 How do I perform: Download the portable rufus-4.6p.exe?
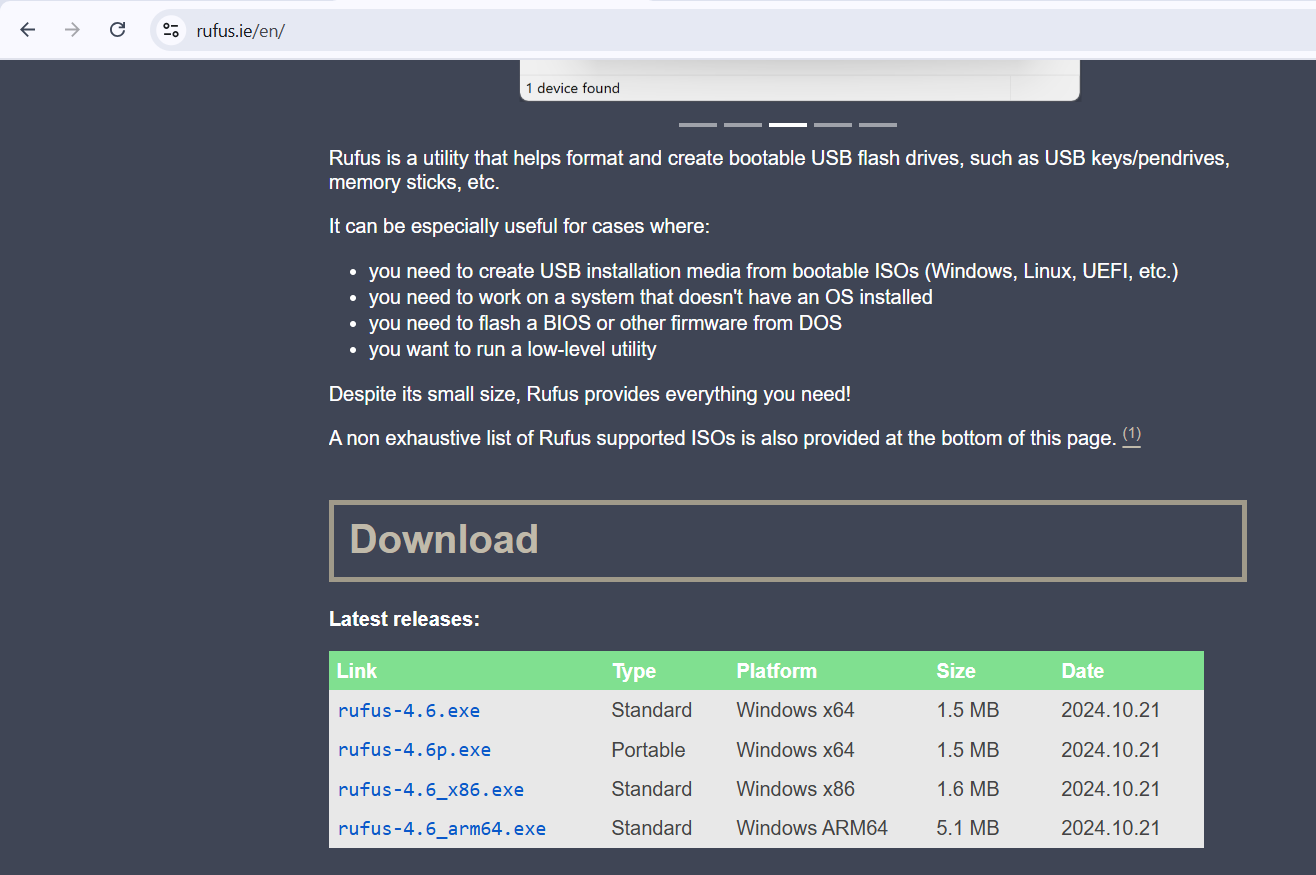[414, 749]
